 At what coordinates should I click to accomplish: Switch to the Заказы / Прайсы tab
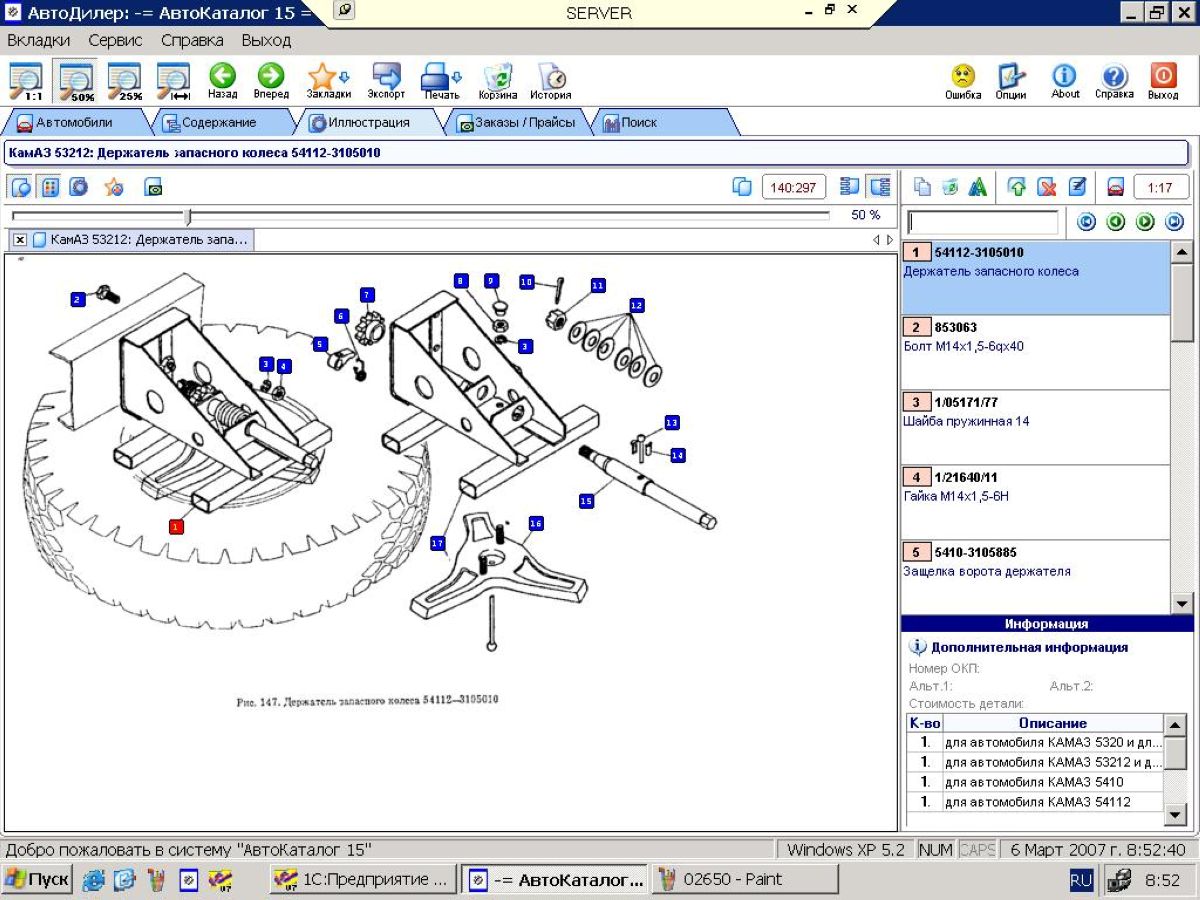[x=516, y=122]
